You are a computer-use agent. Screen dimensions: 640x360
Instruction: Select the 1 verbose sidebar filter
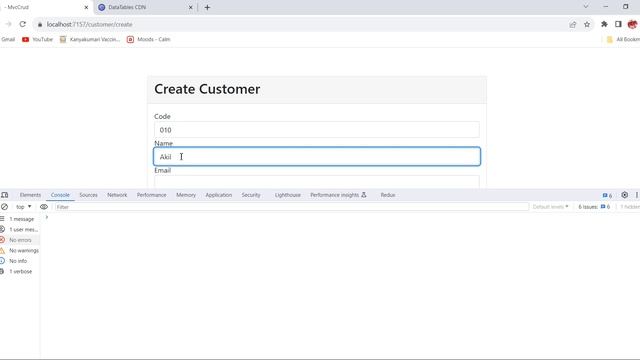20,271
